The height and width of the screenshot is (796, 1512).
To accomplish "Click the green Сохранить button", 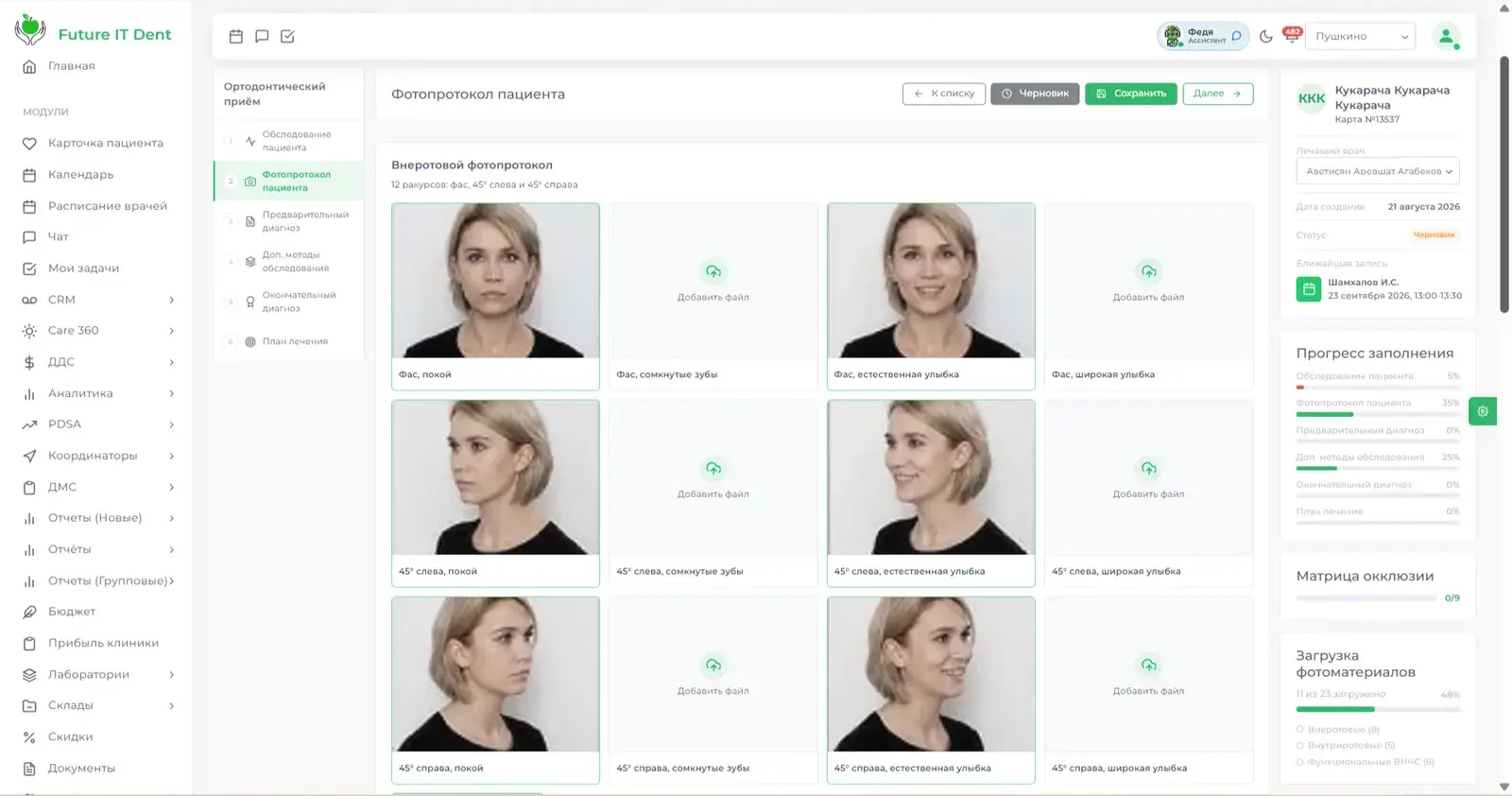I will 1131,94.
